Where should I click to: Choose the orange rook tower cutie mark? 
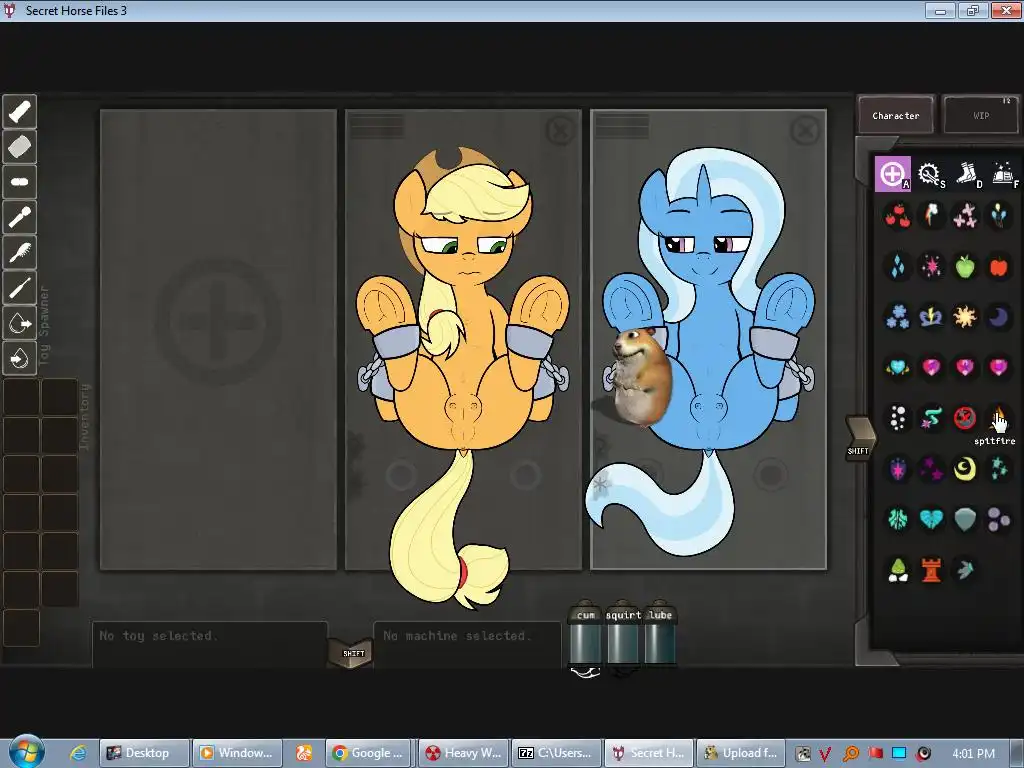coord(931,569)
